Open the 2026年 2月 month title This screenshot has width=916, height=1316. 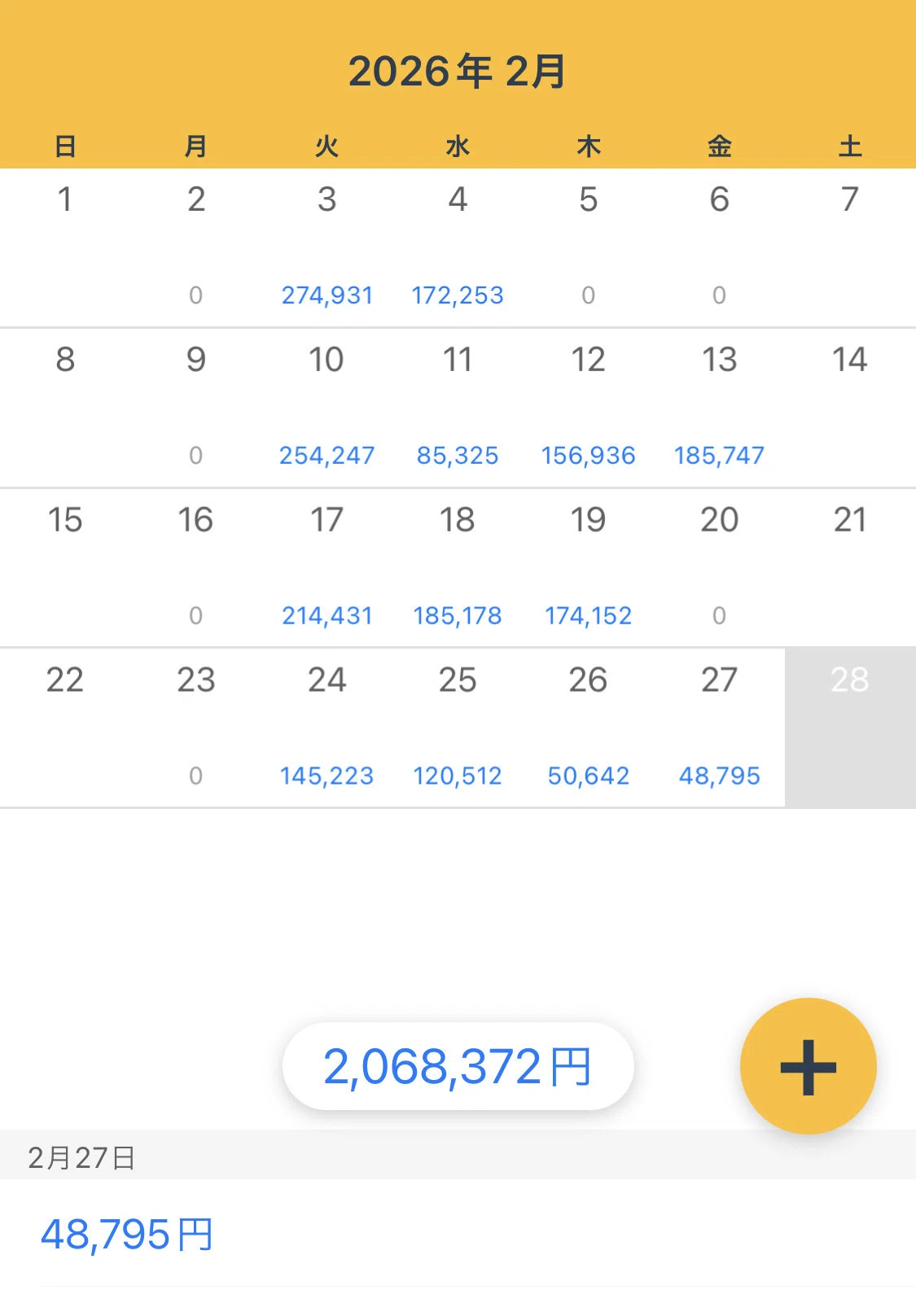(x=457, y=72)
